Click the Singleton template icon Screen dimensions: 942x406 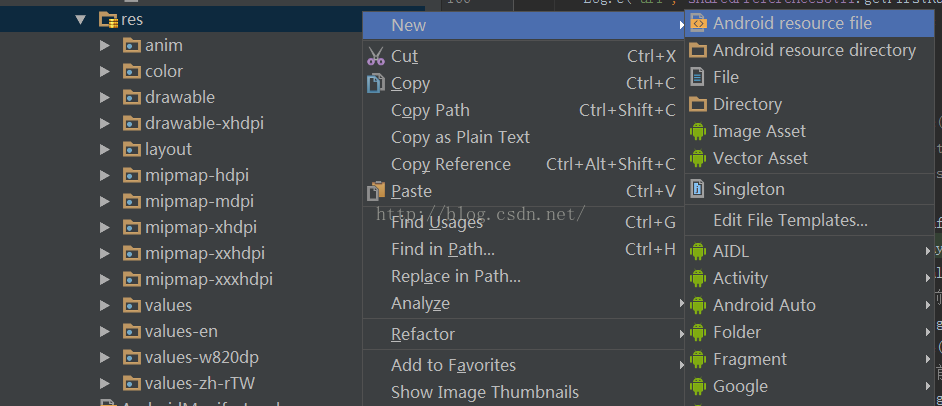pyautogui.click(x=697, y=189)
